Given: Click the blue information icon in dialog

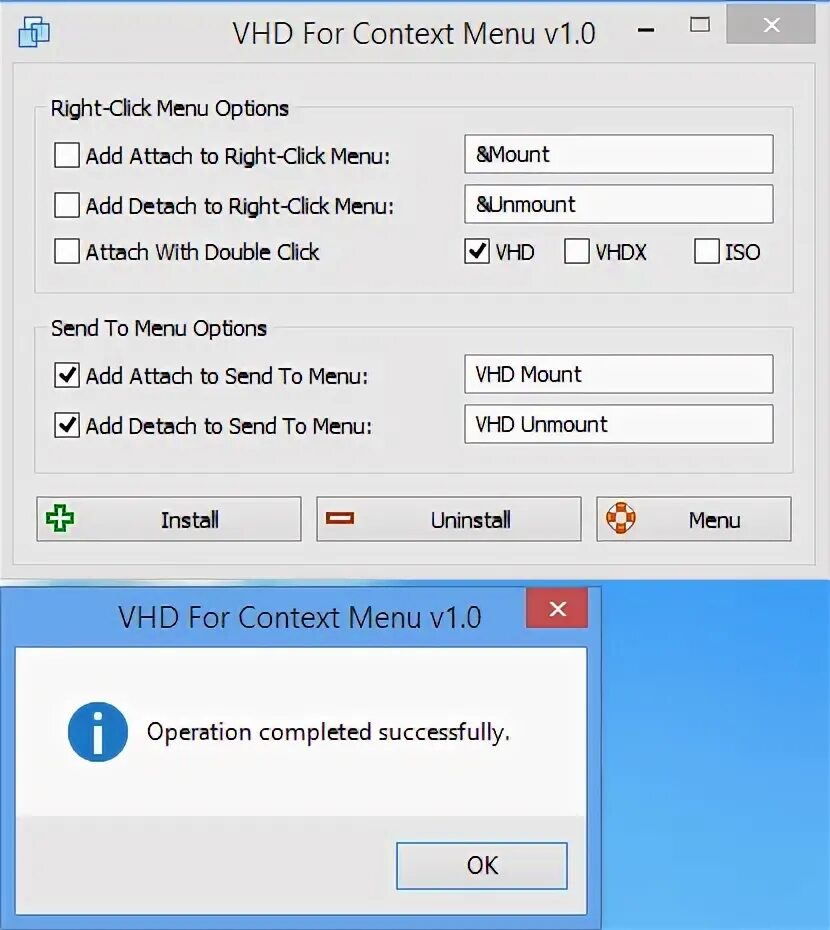Looking at the screenshot, I should [98, 731].
